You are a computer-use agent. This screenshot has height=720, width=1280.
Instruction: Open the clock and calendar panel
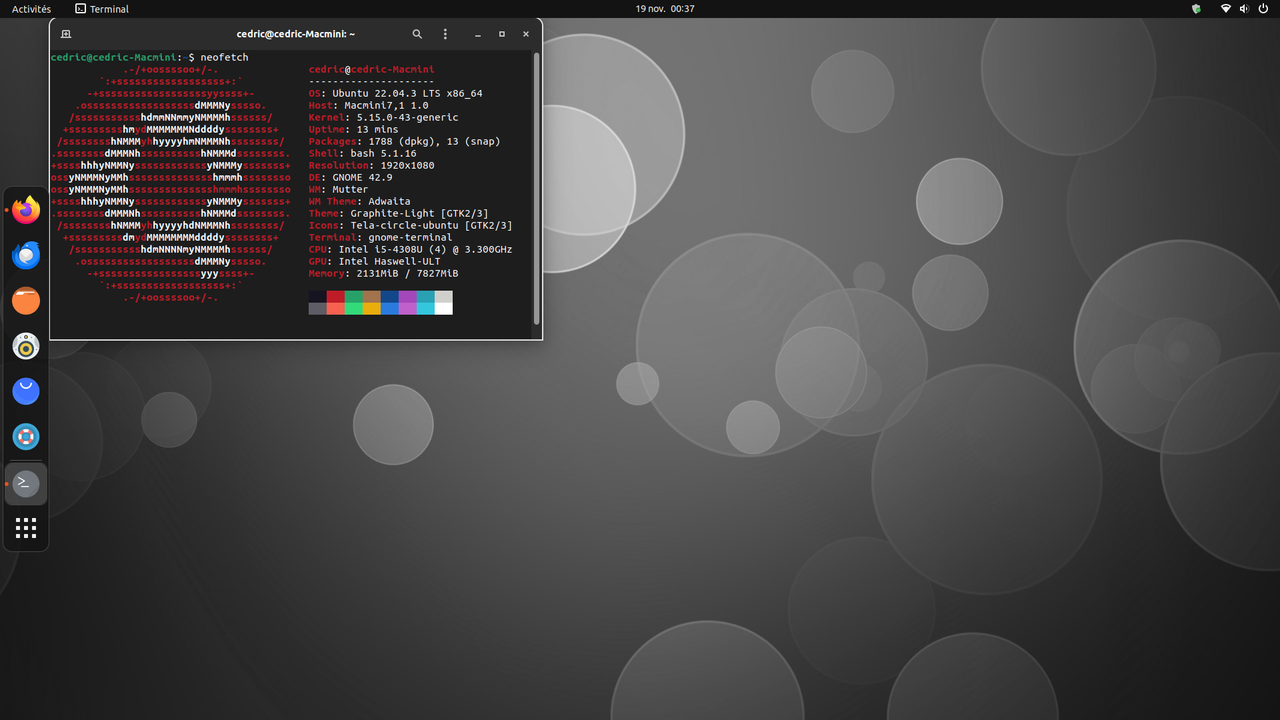pyautogui.click(x=665, y=9)
